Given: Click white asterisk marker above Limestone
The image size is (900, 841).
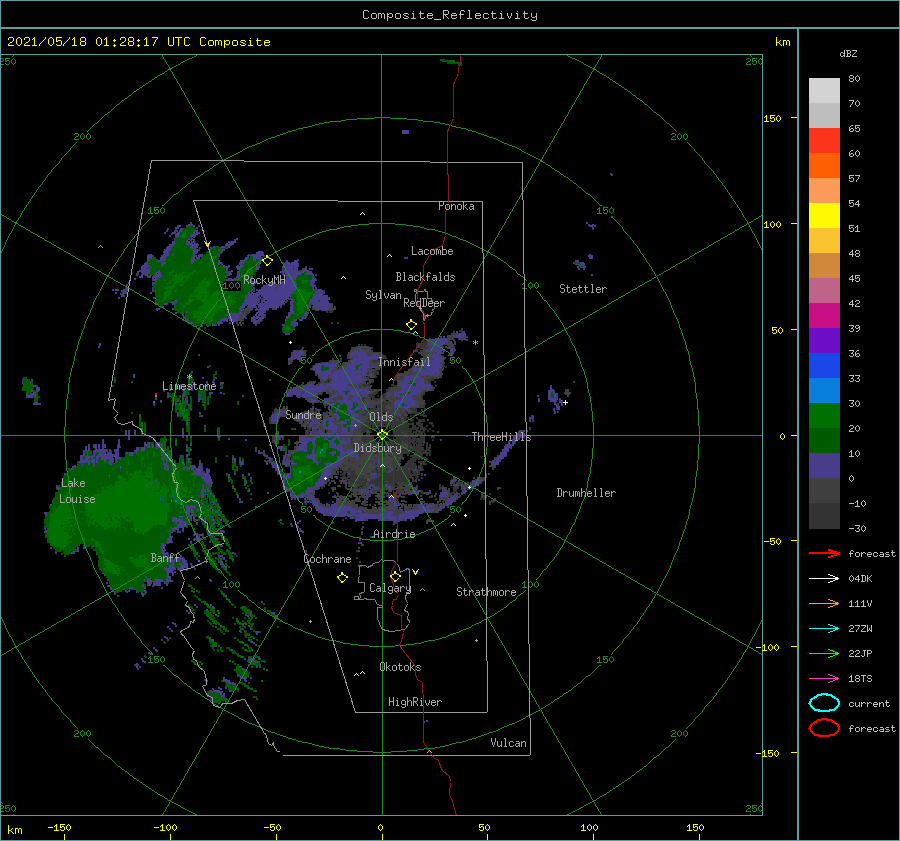Looking at the screenshot, I should pyautogui.click(x=189, y=377).
